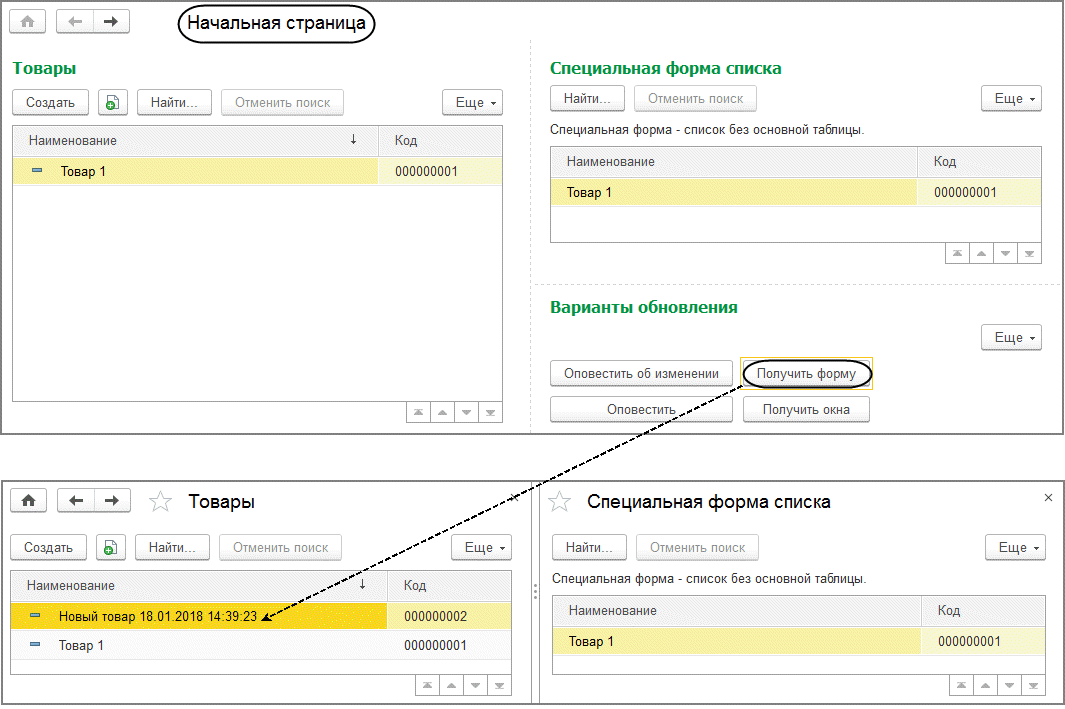Jump to first row in top Товары list
This screenshot has height=709, width=1065.
tap(418, 412)
